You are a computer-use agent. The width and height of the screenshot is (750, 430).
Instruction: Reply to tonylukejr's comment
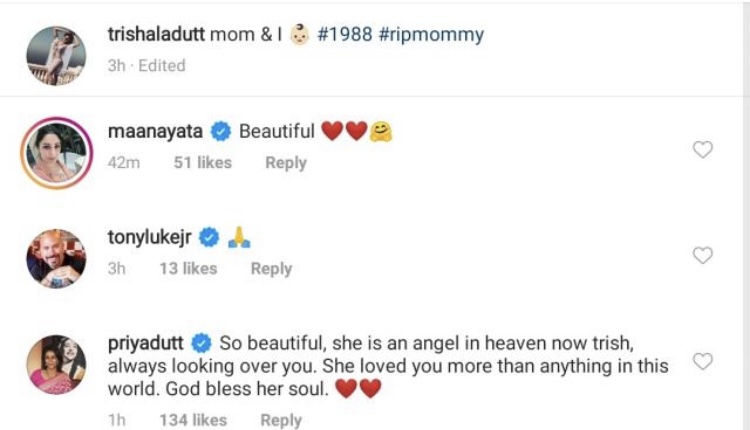click(271, 269)
